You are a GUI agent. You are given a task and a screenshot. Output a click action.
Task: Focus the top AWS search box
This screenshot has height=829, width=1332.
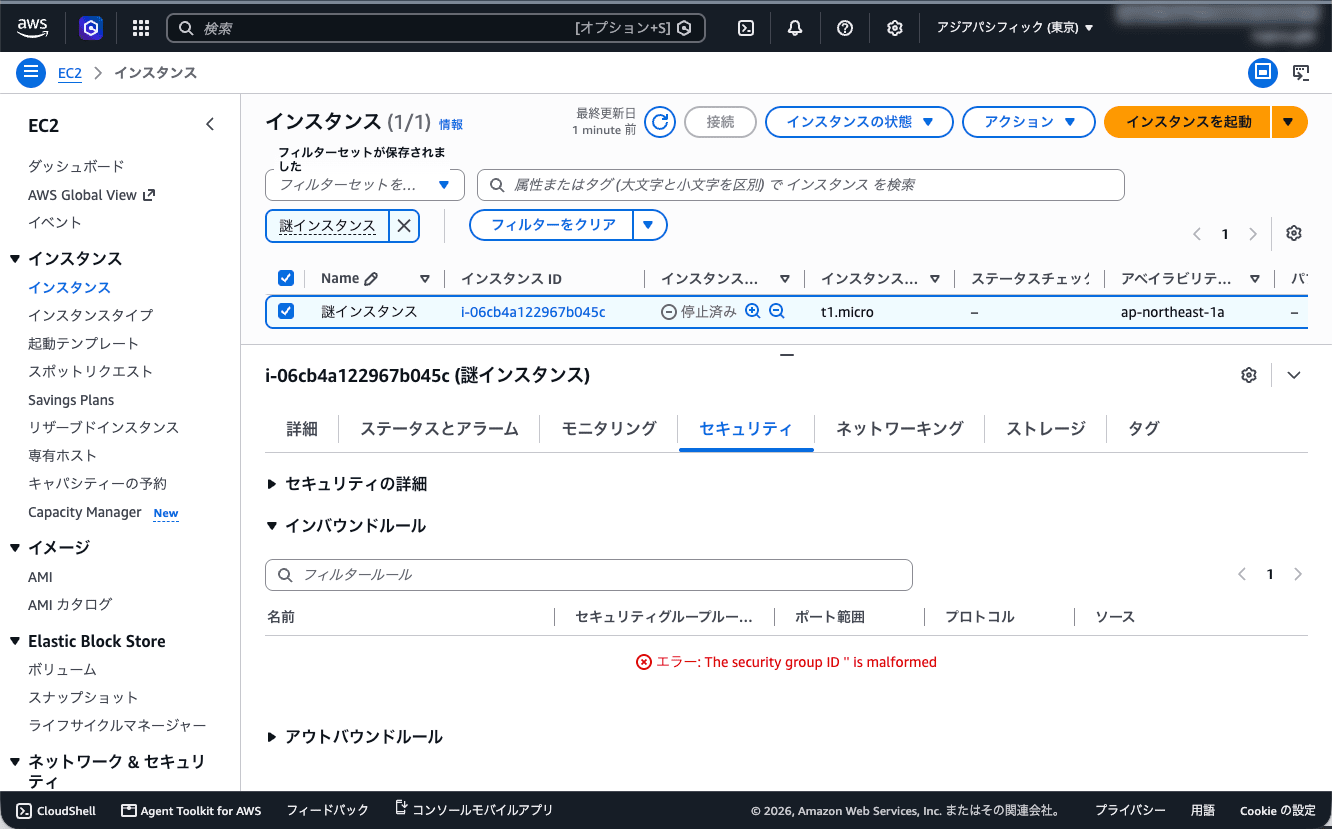(436, 28)
